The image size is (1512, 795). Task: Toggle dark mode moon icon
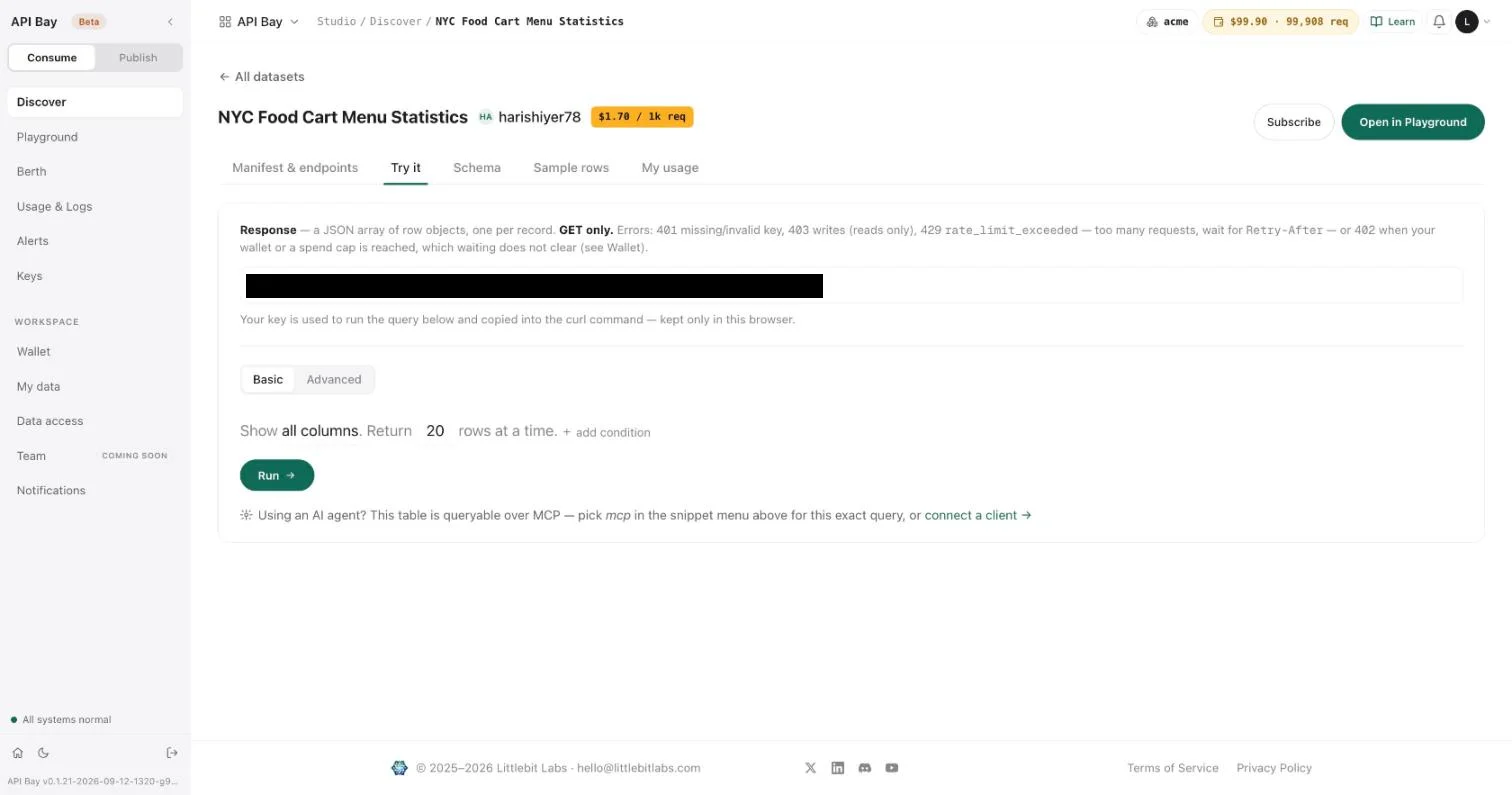click(x=43, y=753)
